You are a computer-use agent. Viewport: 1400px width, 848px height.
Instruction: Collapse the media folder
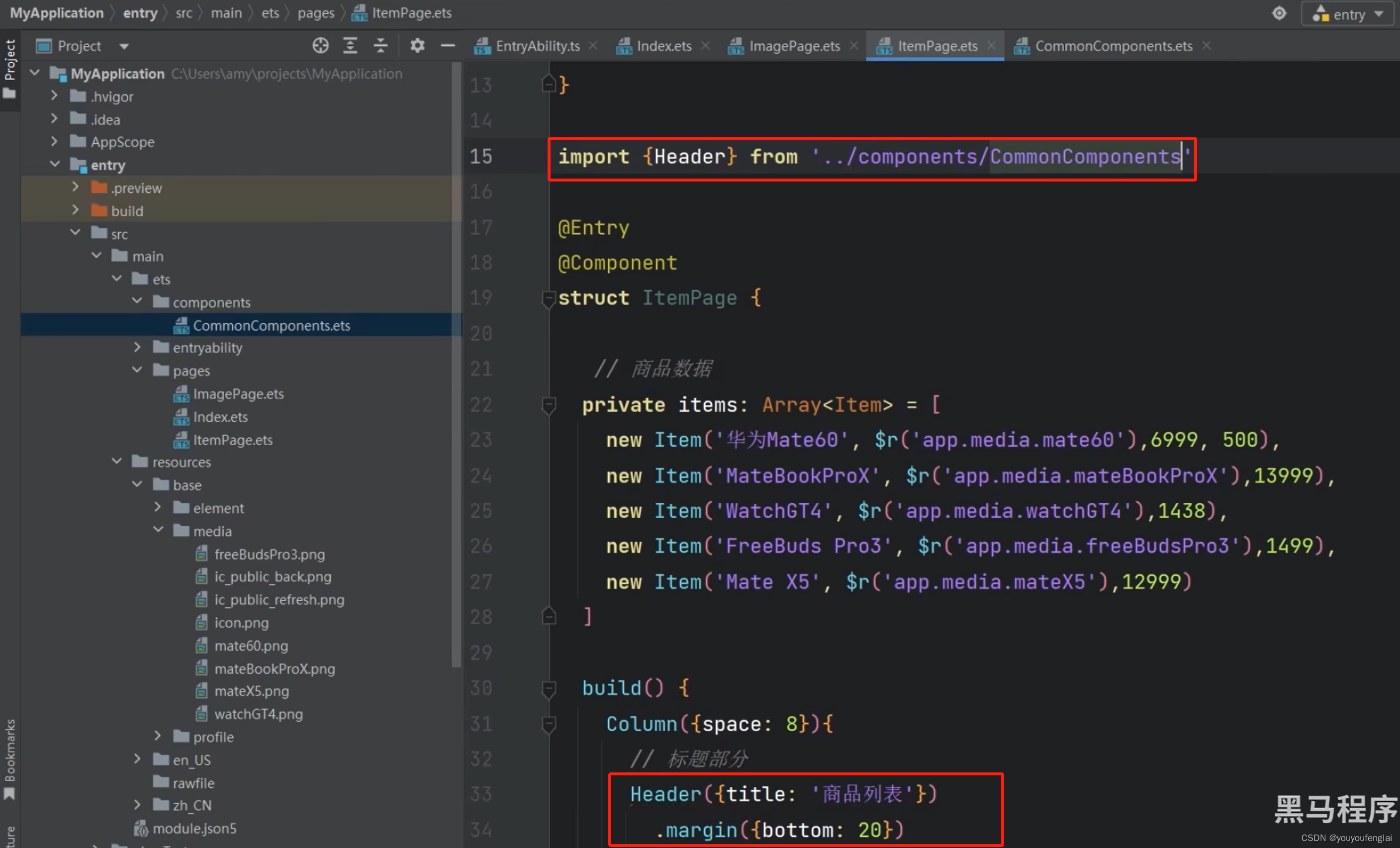(x=158, y=530)
